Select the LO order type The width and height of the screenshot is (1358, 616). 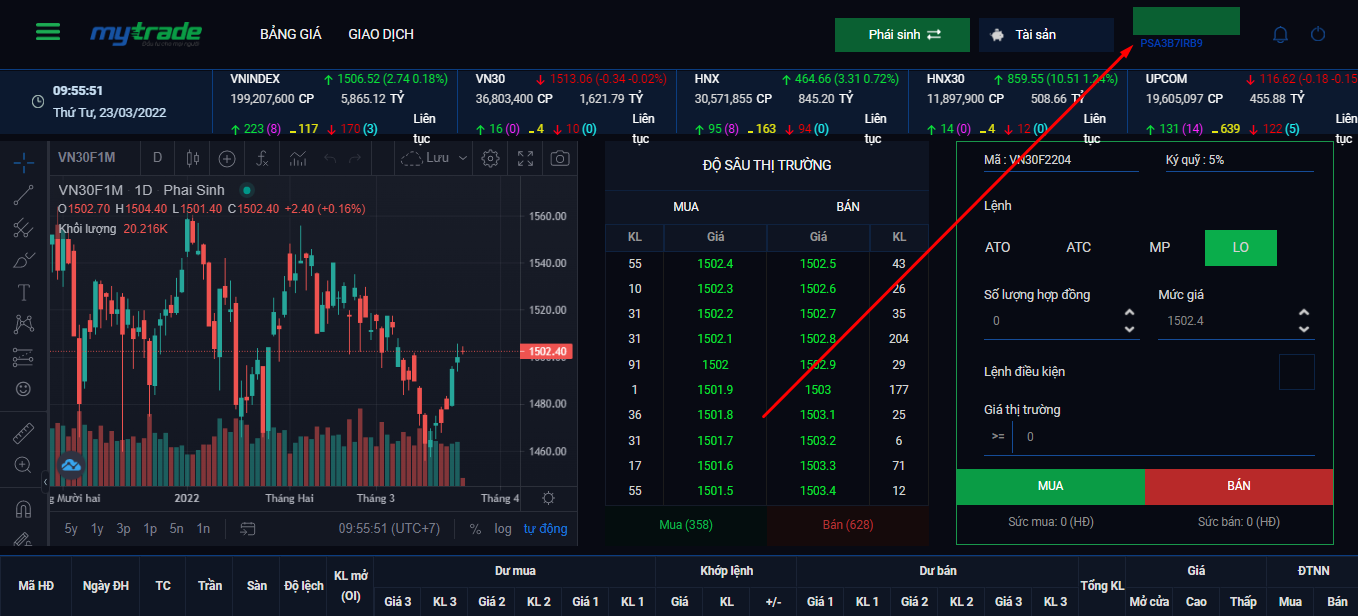(1240, 247)
